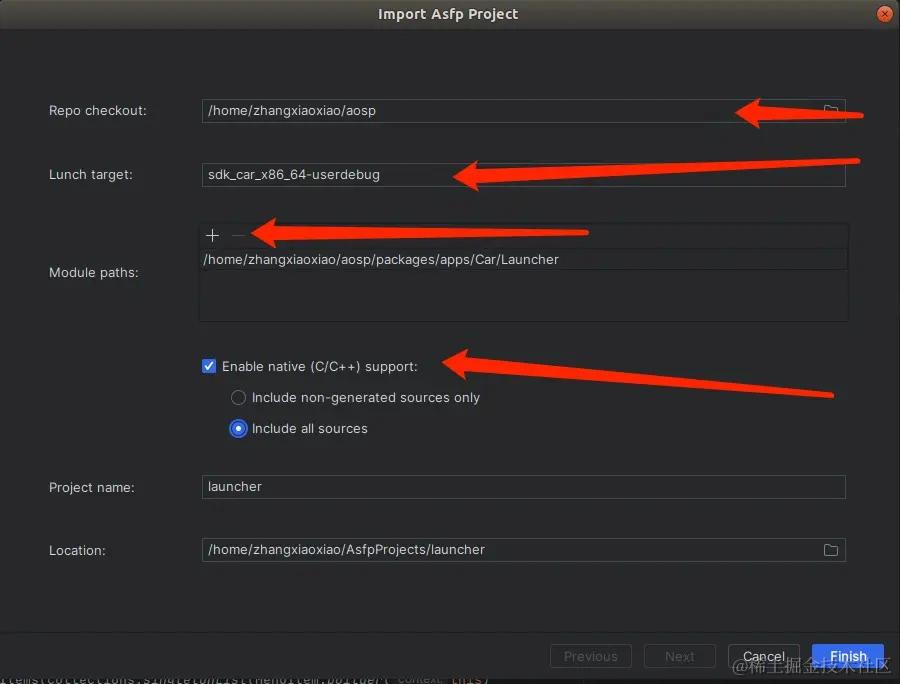Viewport: 900px width, 684px height.
Task: Click the disabled Previous button
Action: pyautogui.click(x=591, y=656)
